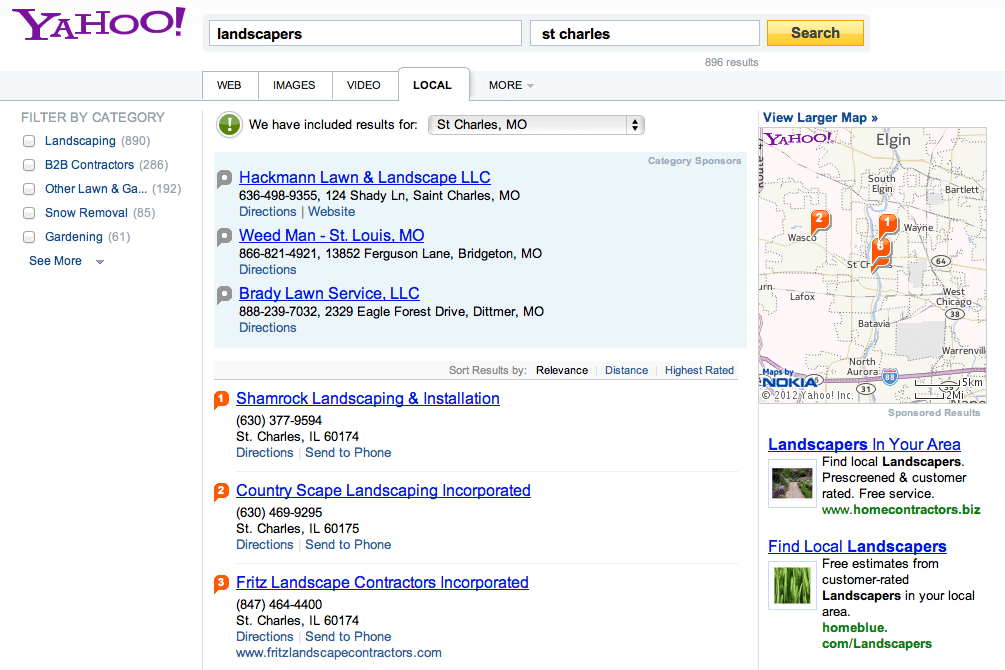The image size is (1005, 670).
Task: Enable the Snow Removal filter
Action: 29,212
